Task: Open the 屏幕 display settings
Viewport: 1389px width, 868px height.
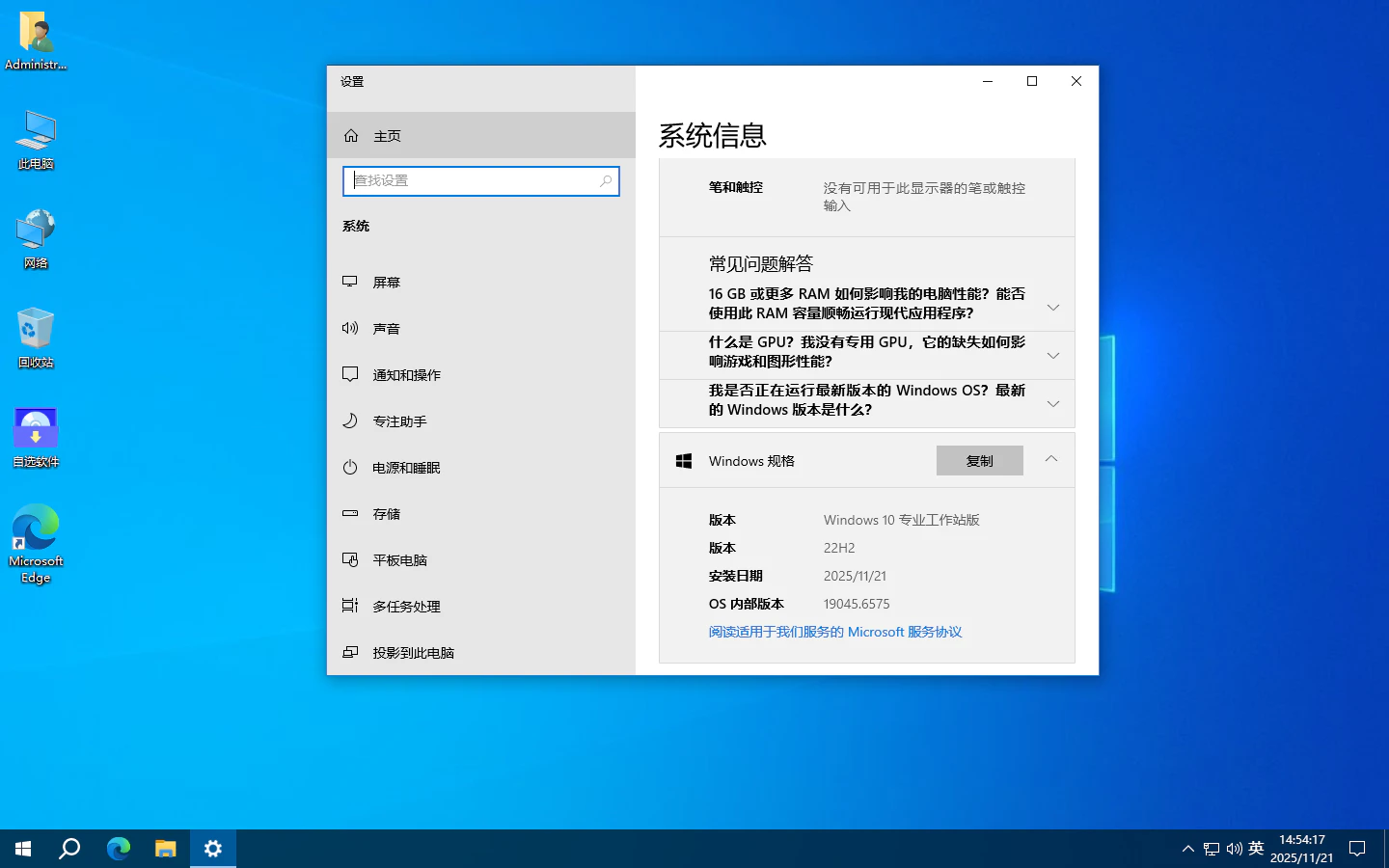Action: click(x=386, y=283)
